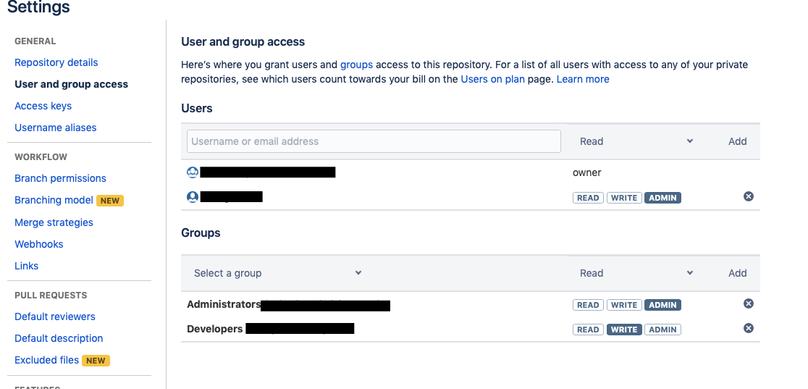The height and width of the screenshot is (389, 808).
Task: Click Add button in Groups section
Action: [737, 273]
